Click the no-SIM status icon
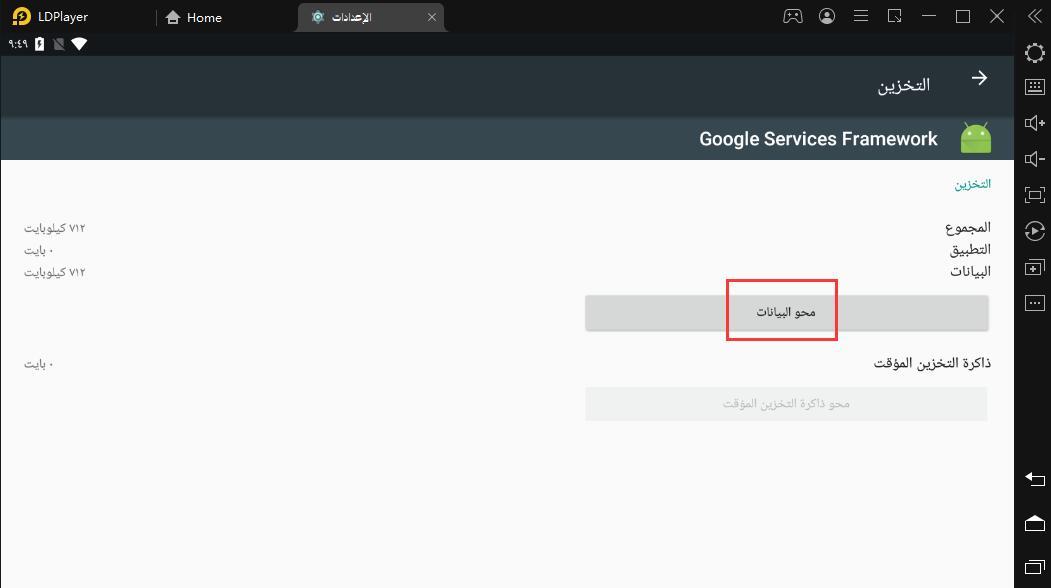Screen dimensions: 1051x588 (x=59, y=44)
